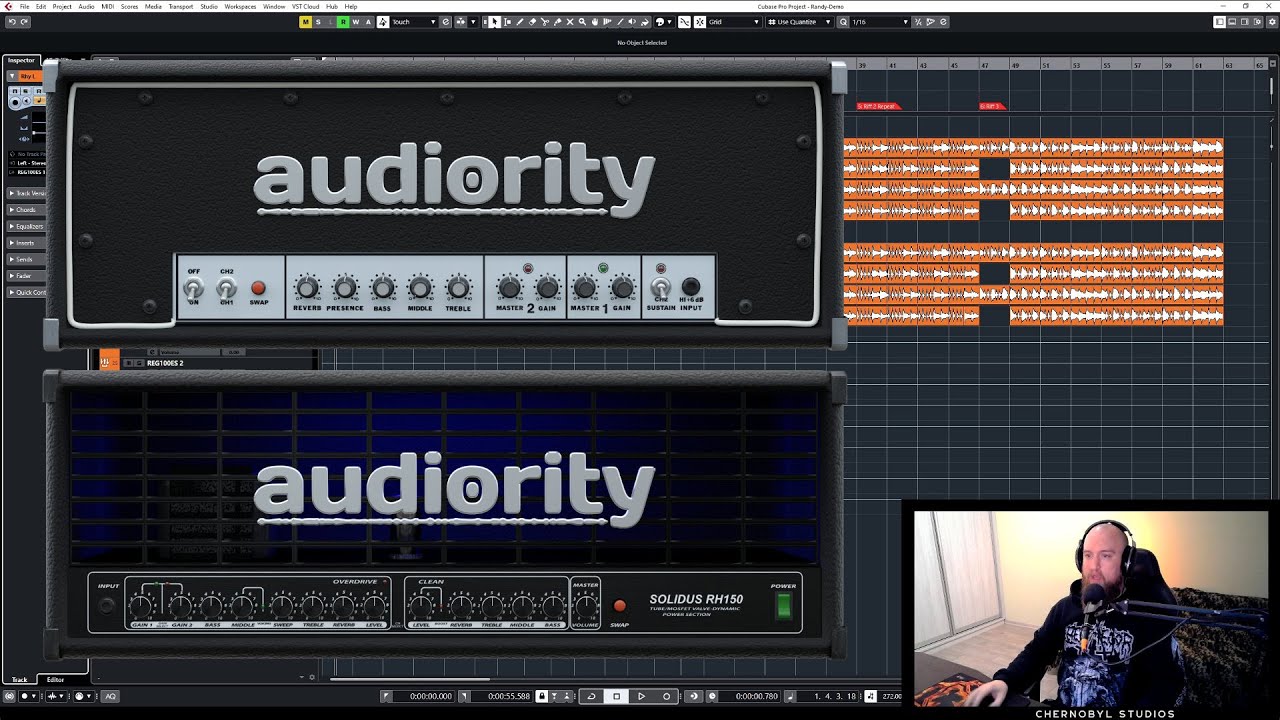The image size is (1280, 720).
Task: Click the red marker at bar 39
Action: tap(878, 106)
